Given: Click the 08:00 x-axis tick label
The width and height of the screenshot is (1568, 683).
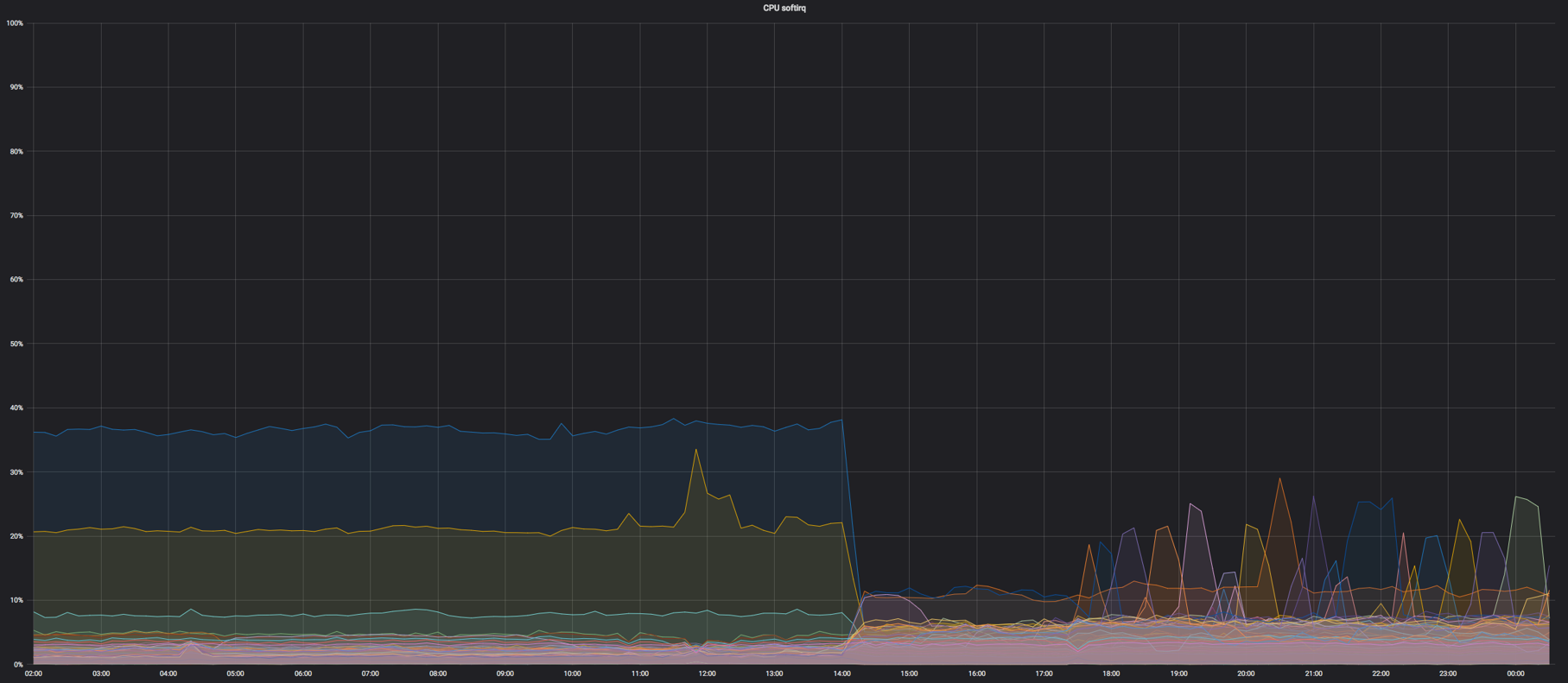Looking at the screenshot, I should tap(438, 674).
